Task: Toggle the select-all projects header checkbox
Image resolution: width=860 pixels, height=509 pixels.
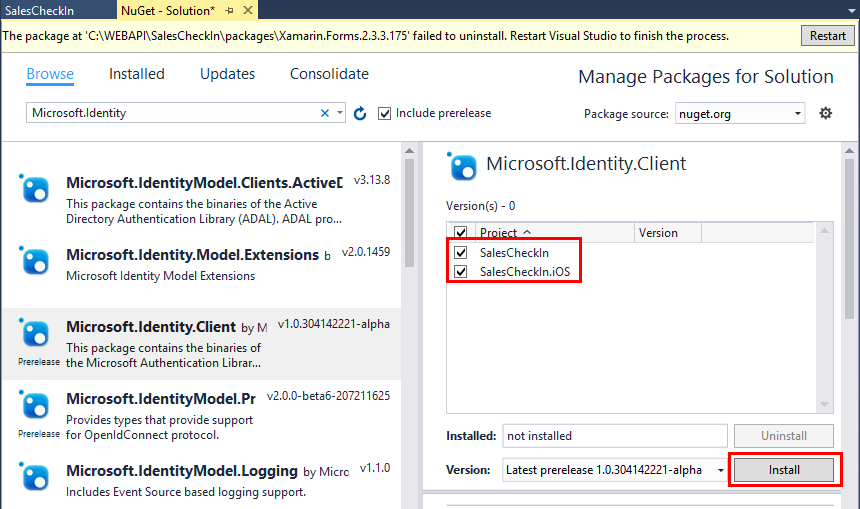Action: pos(461,233)
